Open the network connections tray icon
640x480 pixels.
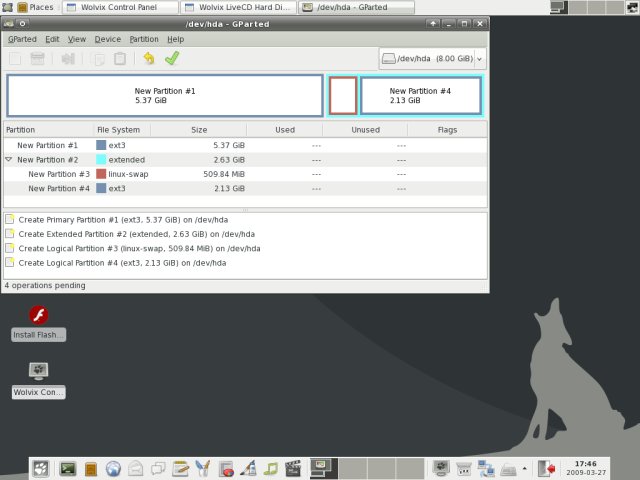pyautogui.click(x=486, y=468)
